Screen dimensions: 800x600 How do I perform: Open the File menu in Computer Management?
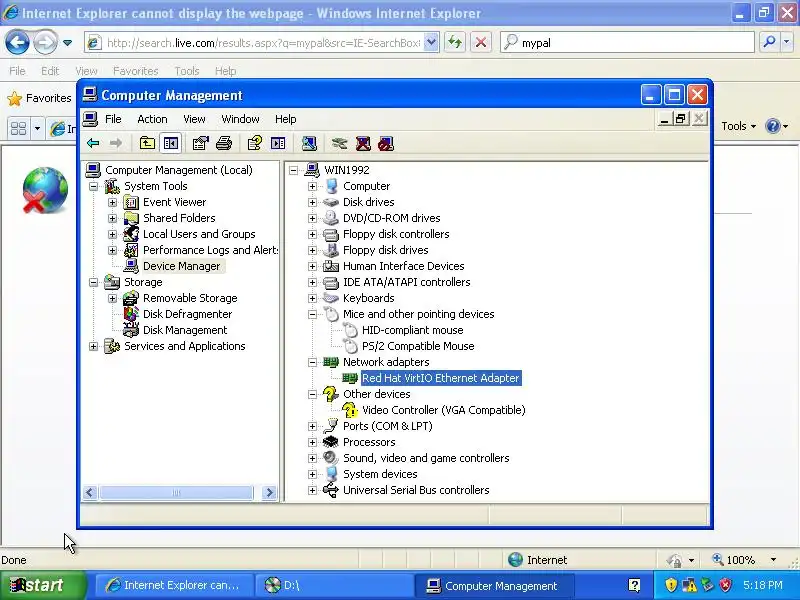coord(113,119)
